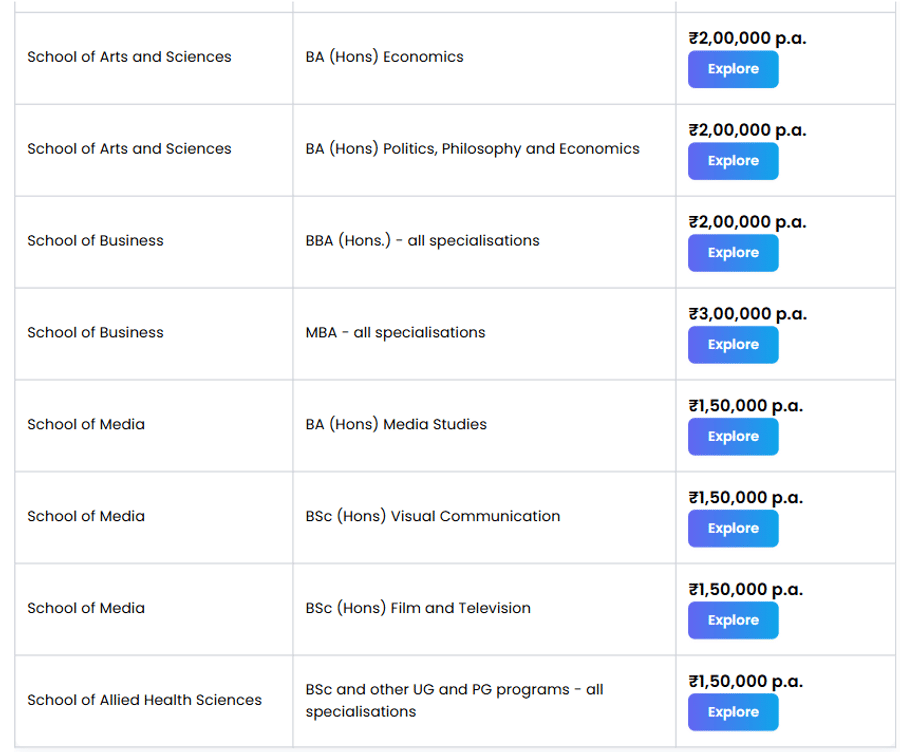Click Explore for MBA all specialisations
The image size is (900, 752).
tap(733, 344)
